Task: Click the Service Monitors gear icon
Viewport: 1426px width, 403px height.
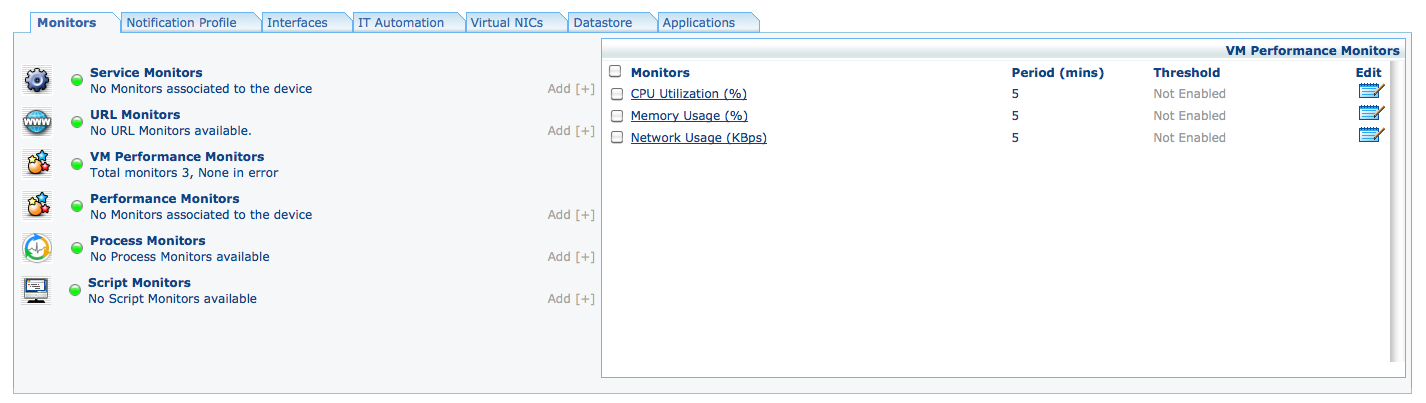Action: 37,80
